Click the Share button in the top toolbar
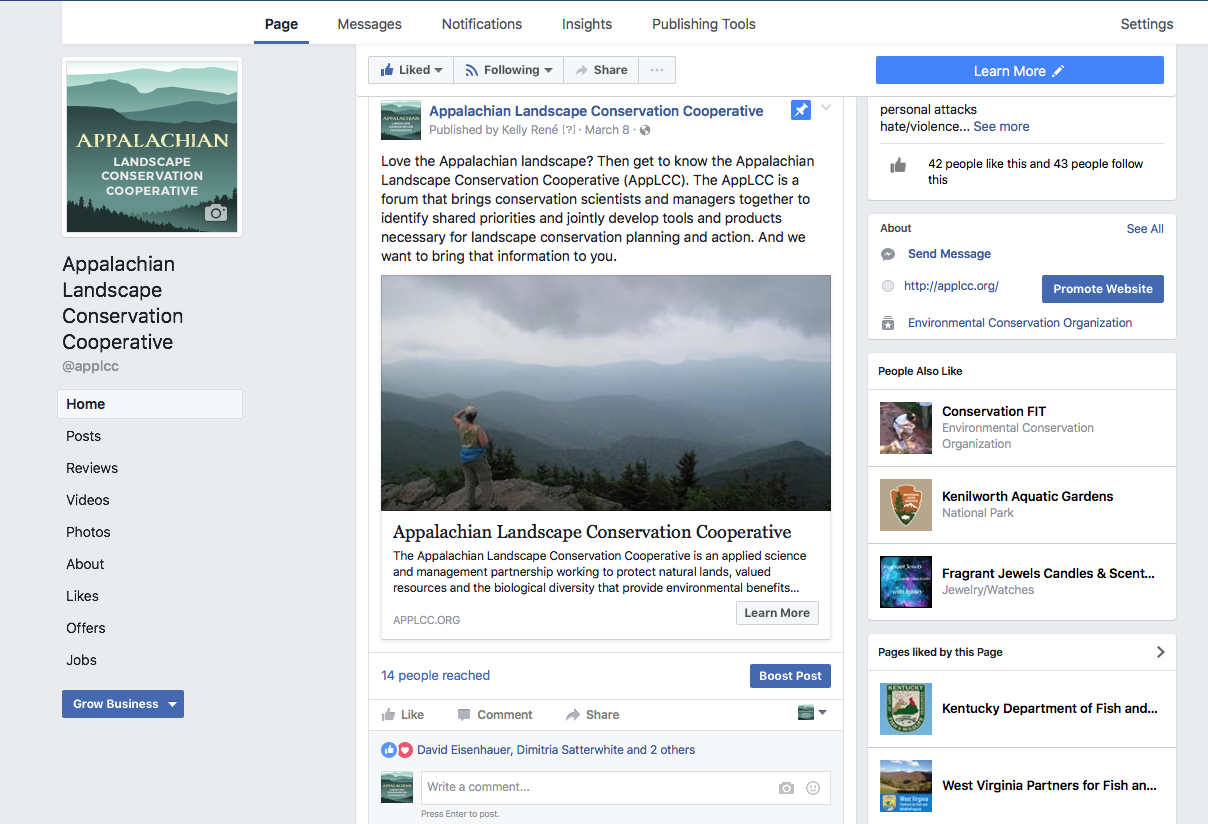Image resolution: width=1208 pixels, height=824 pixels. point(601,70)
